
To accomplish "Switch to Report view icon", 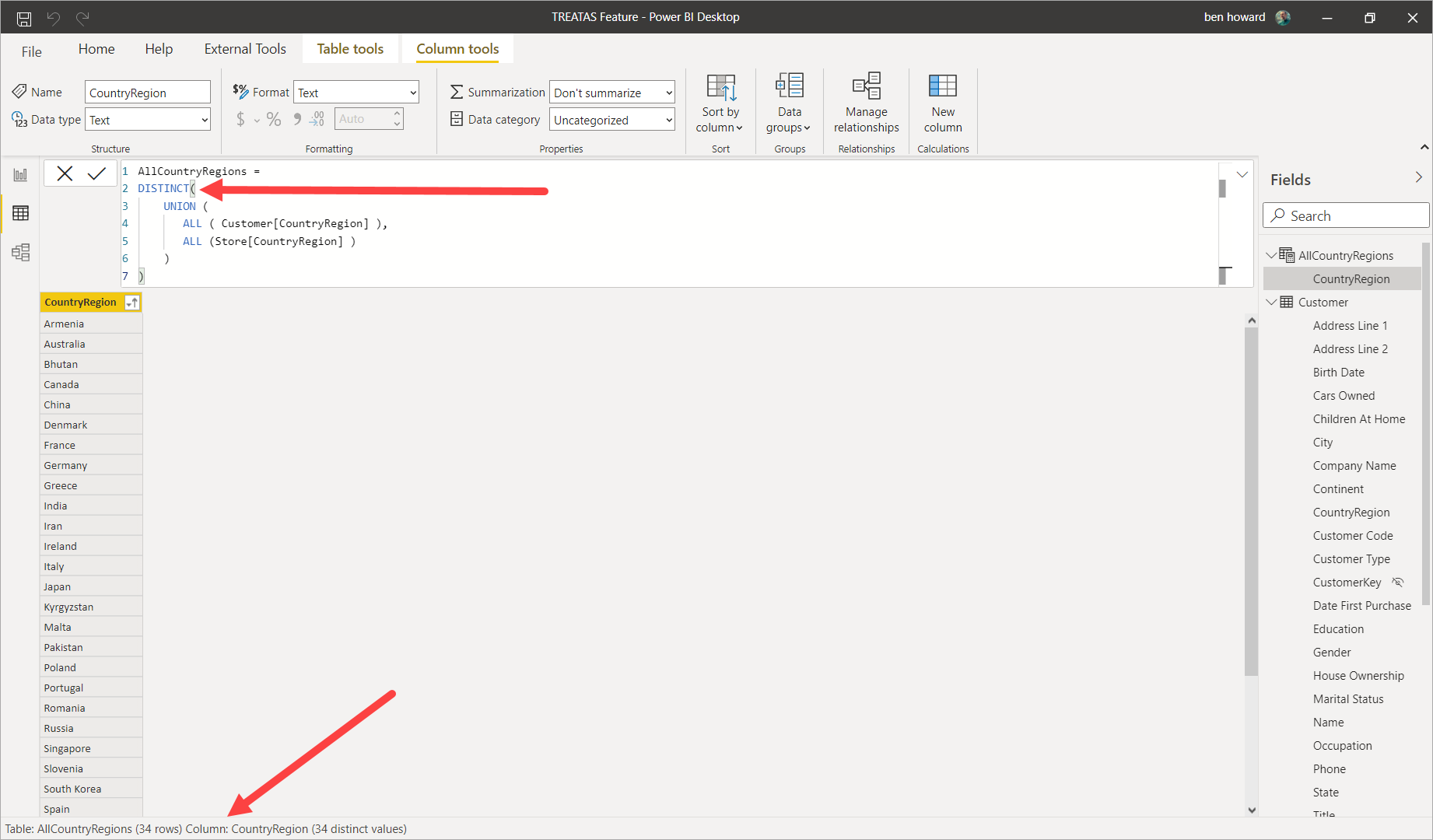I will [20, 175].
